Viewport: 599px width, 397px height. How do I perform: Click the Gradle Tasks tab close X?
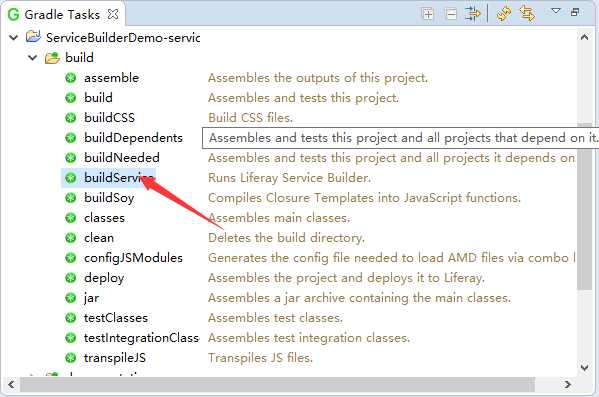[x=113, y=15]
